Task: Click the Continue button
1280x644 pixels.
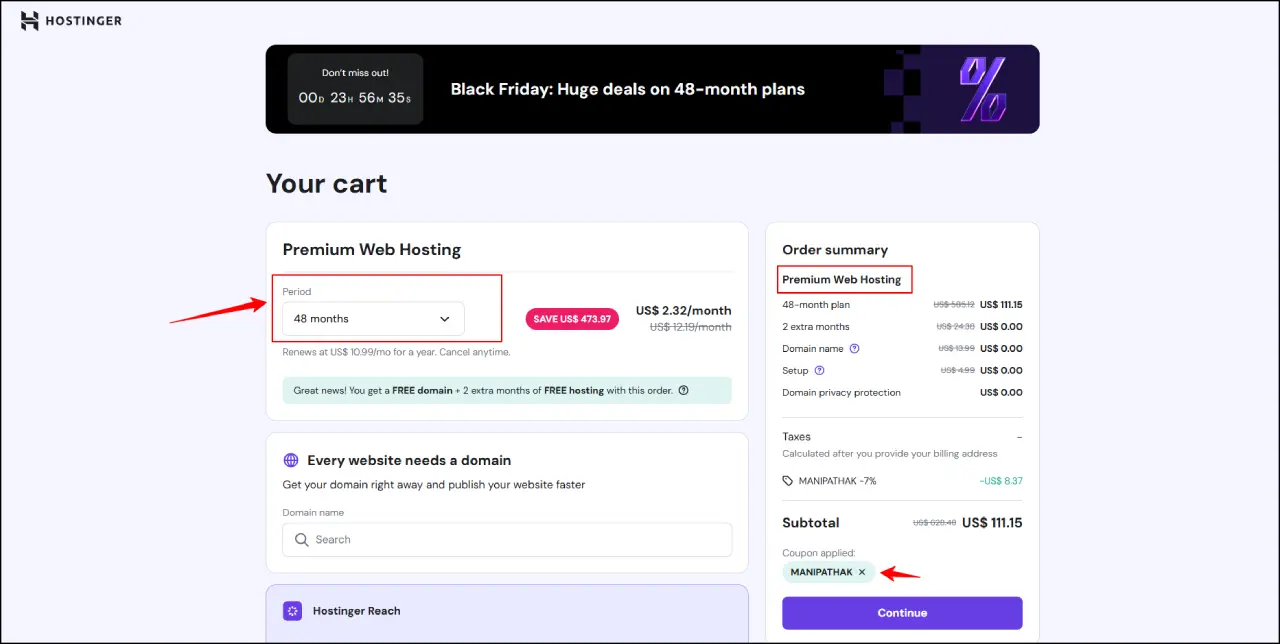Action: tap(901, 612)
